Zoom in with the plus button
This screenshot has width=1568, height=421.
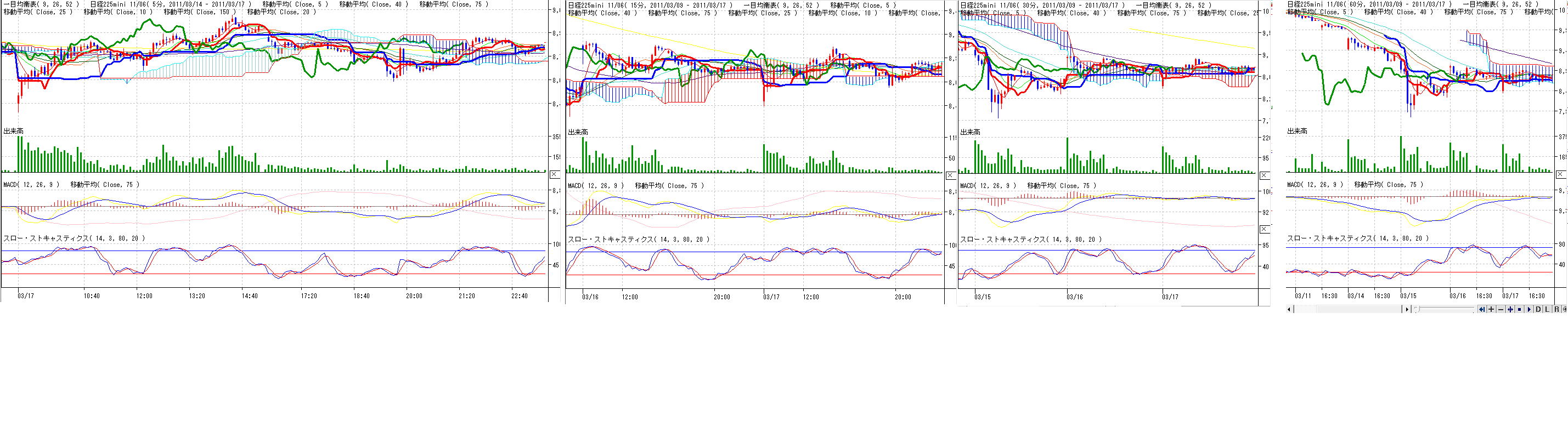(1491, 310)
